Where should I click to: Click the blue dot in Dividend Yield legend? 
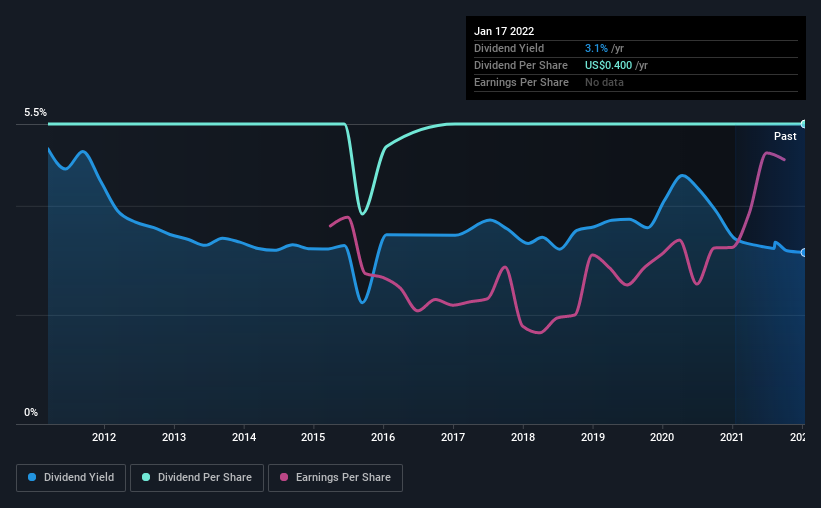[x=32, y=477]
